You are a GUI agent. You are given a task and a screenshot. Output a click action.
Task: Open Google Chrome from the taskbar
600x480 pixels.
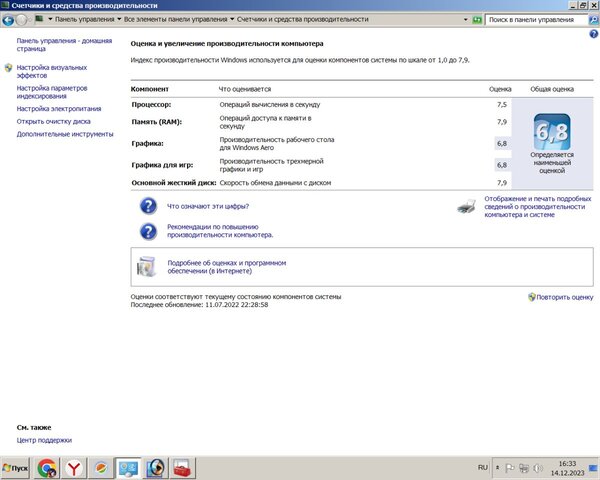(x=47, y=467)
